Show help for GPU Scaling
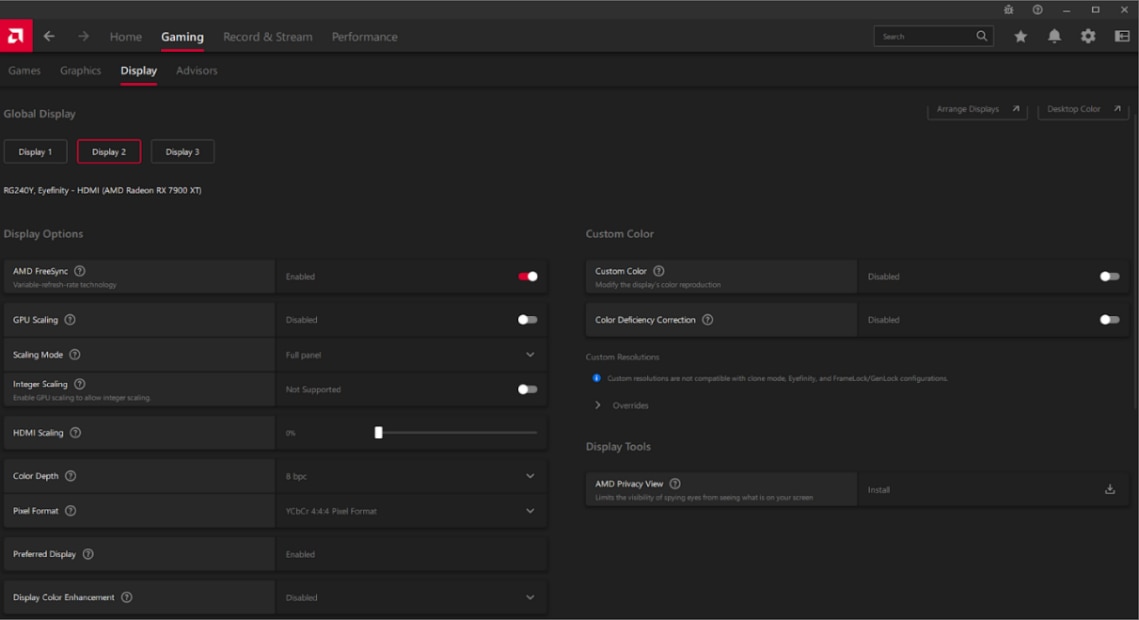 tap(70, 319)
